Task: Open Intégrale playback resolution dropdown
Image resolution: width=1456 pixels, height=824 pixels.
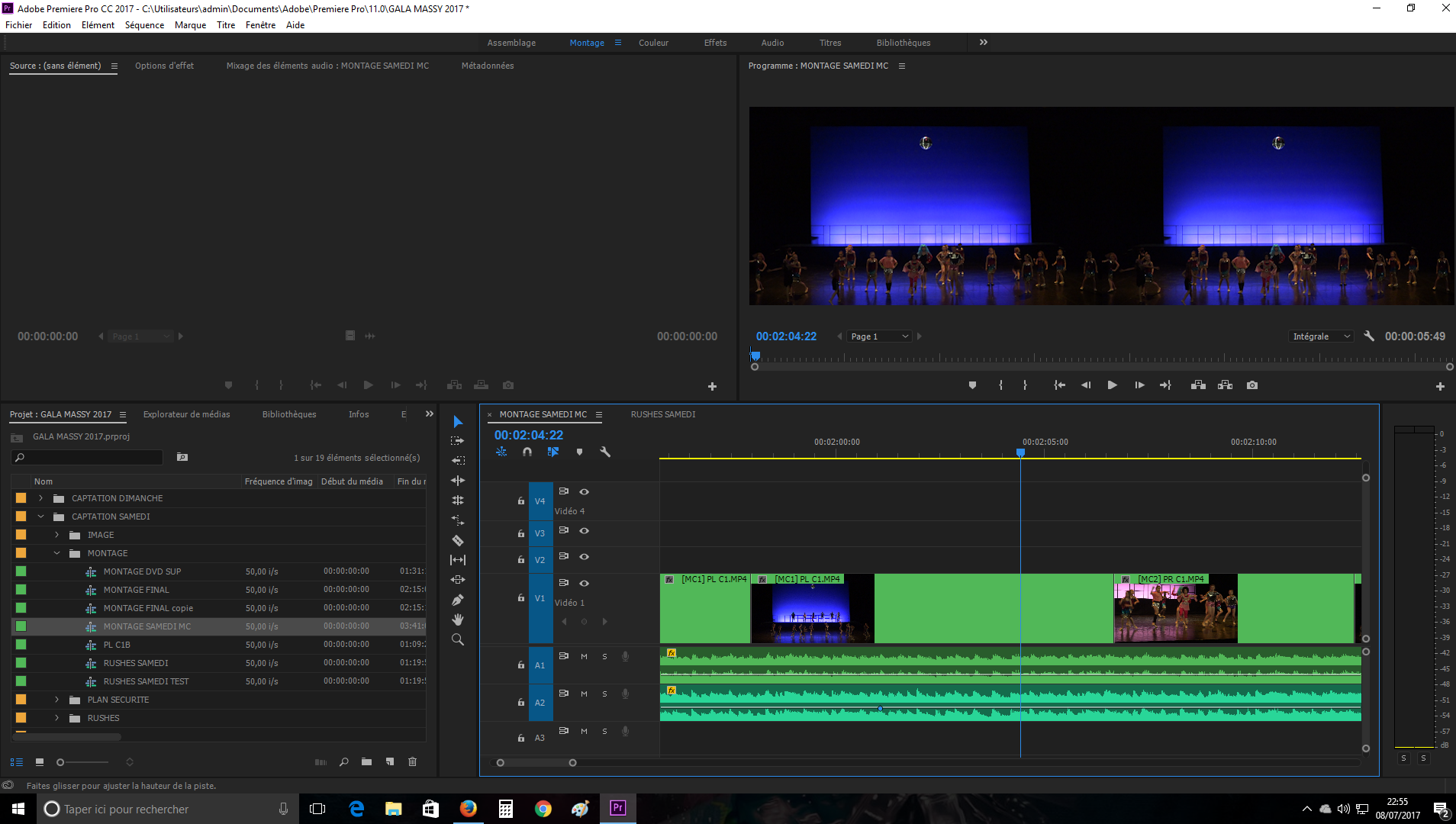Action: coord(1322,336)
